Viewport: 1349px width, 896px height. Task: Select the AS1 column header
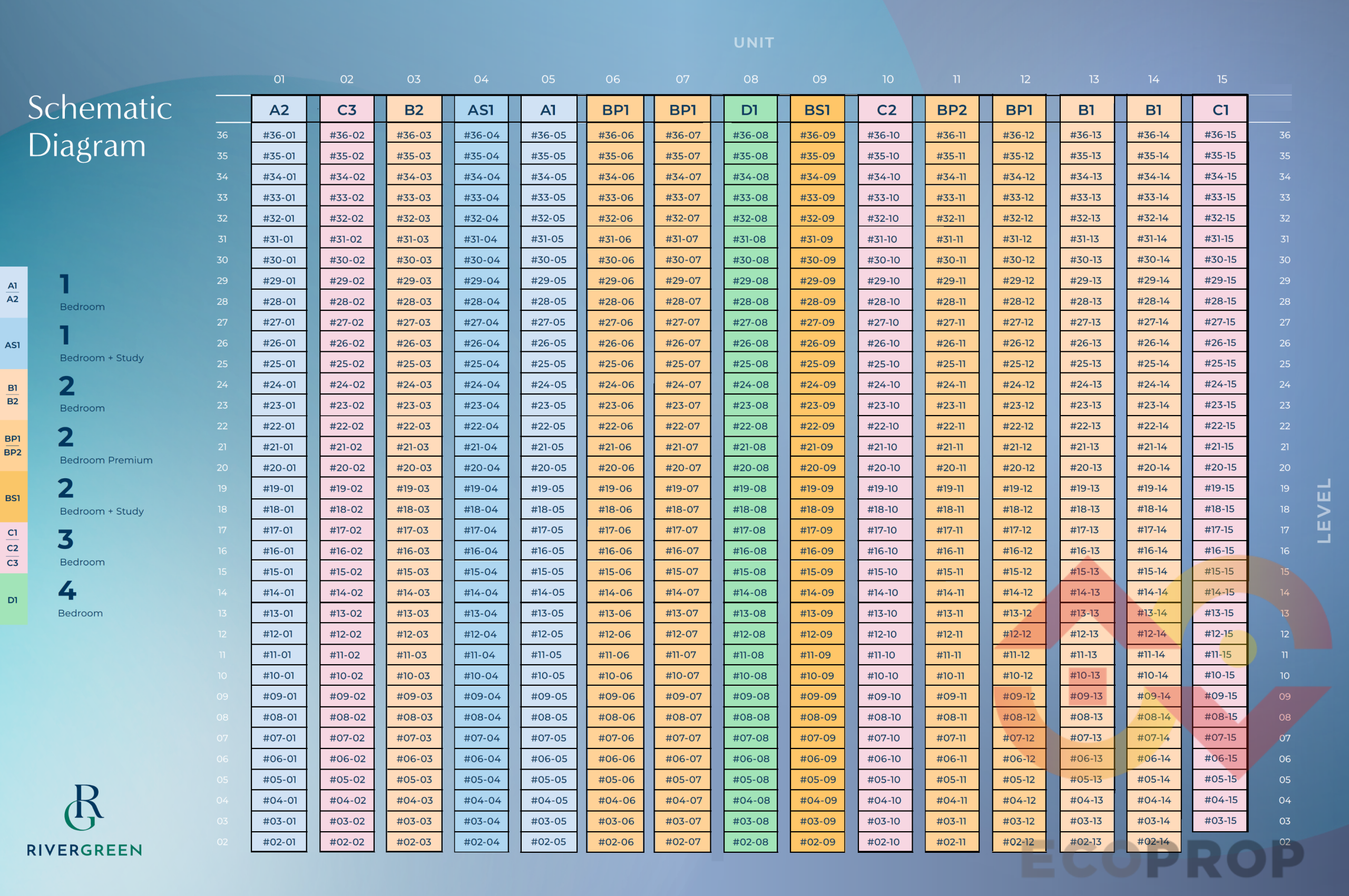pos(481,110)
